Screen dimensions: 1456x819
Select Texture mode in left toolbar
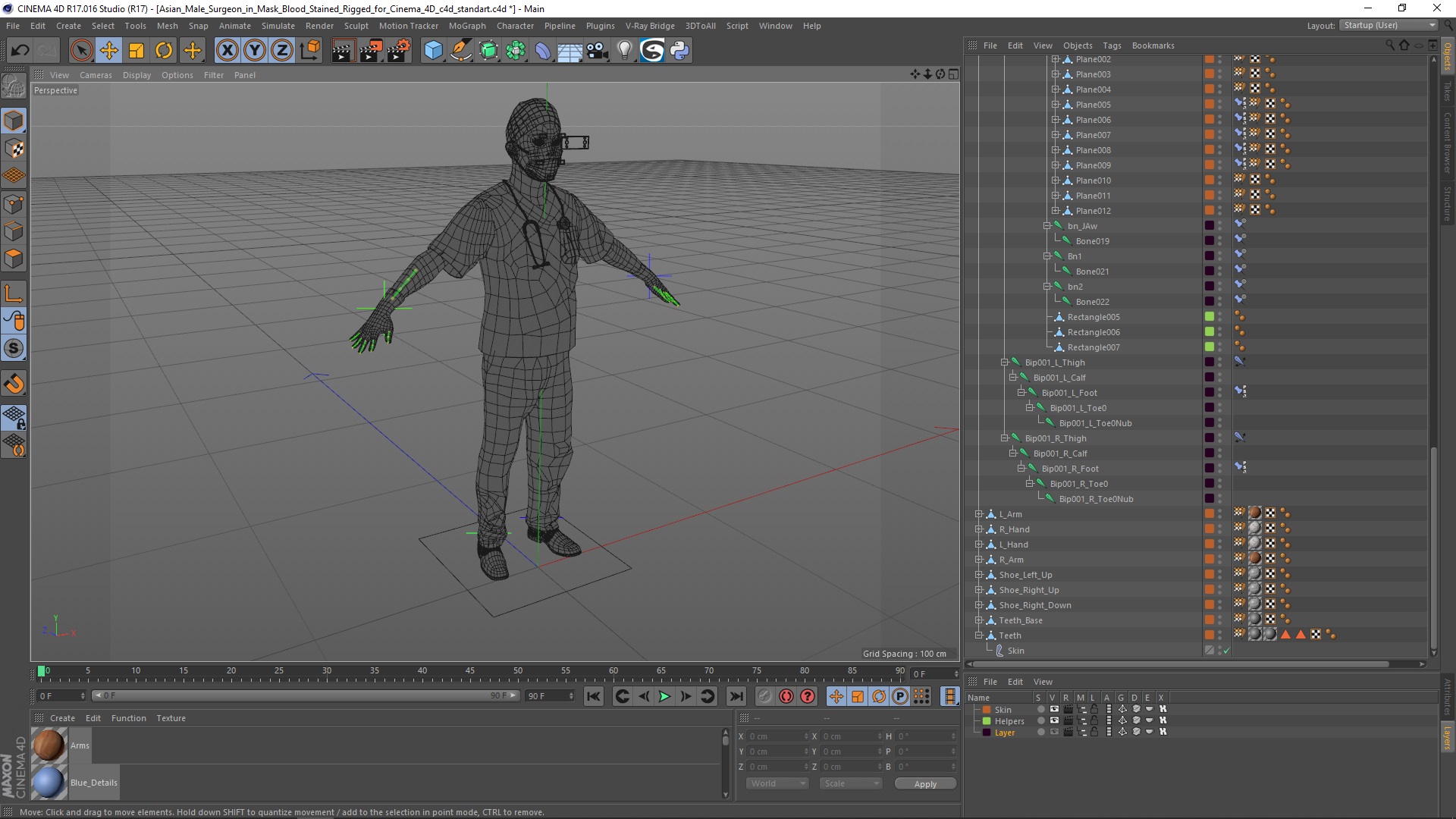point(14,148)
